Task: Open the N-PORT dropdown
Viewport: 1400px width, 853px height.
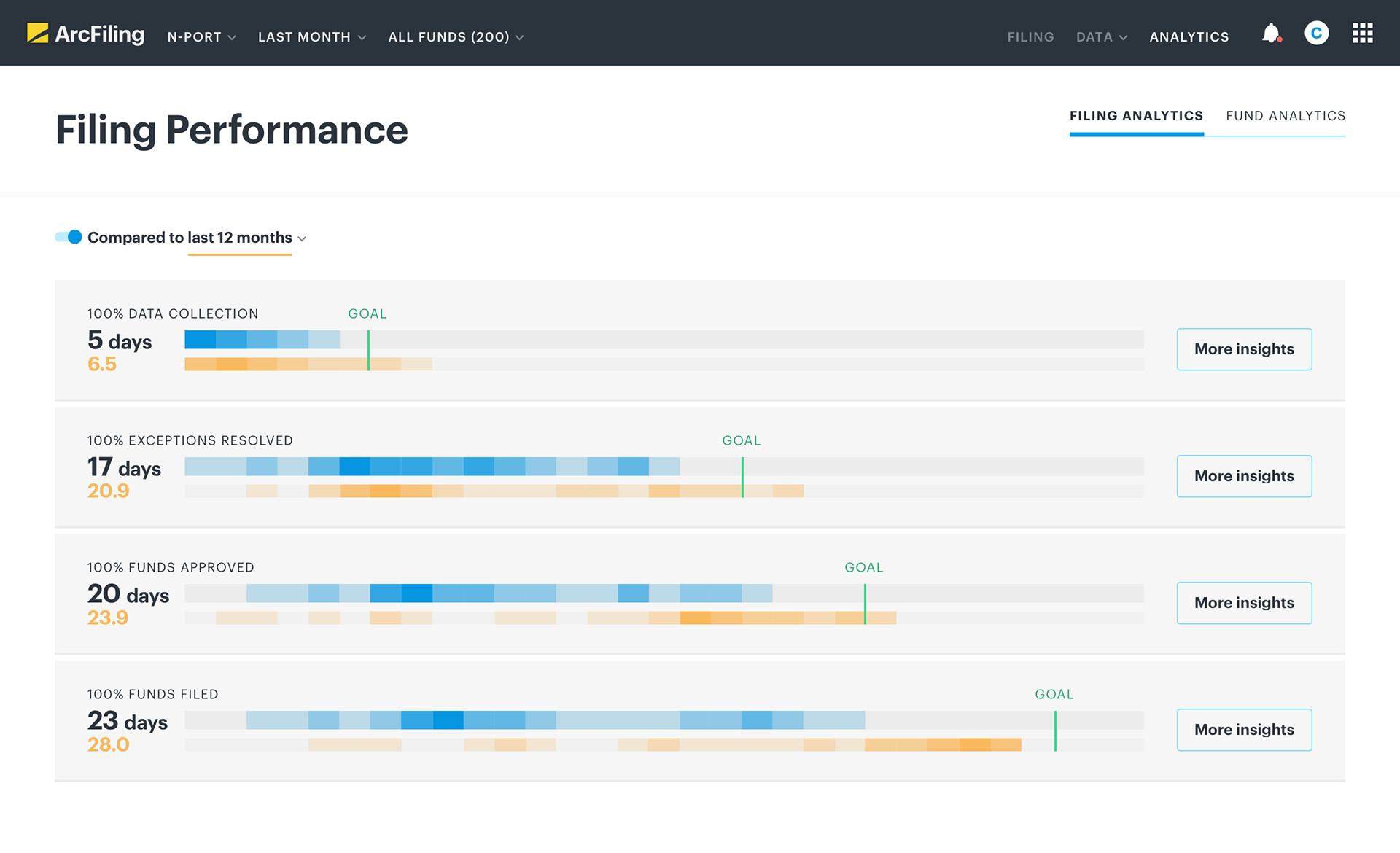Action: point(201,36)
